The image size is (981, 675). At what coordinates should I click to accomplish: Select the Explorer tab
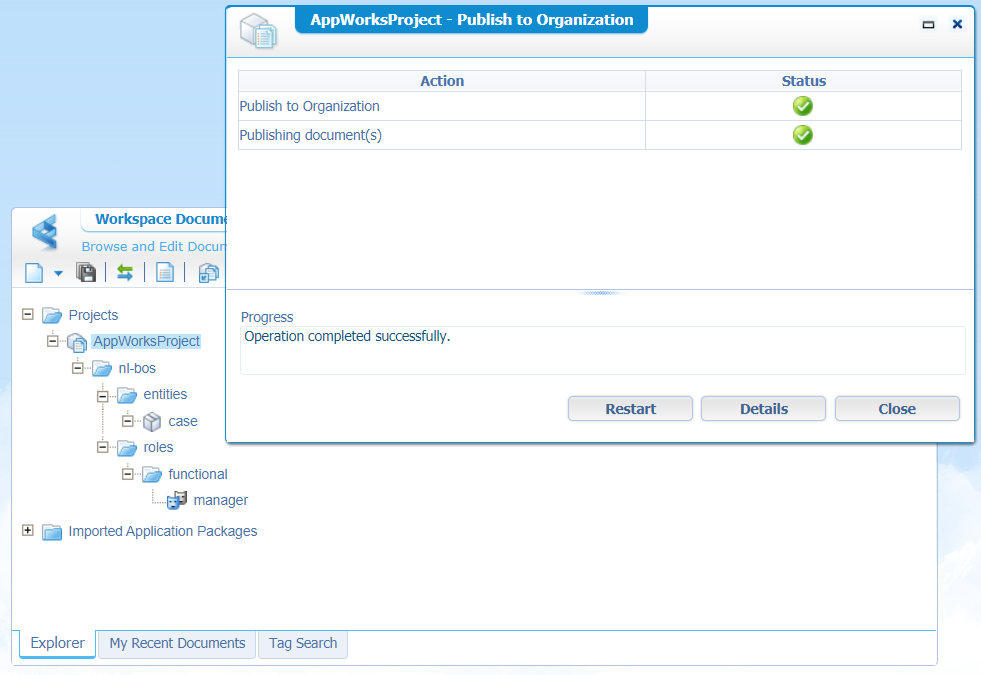[x=57, y=643]
